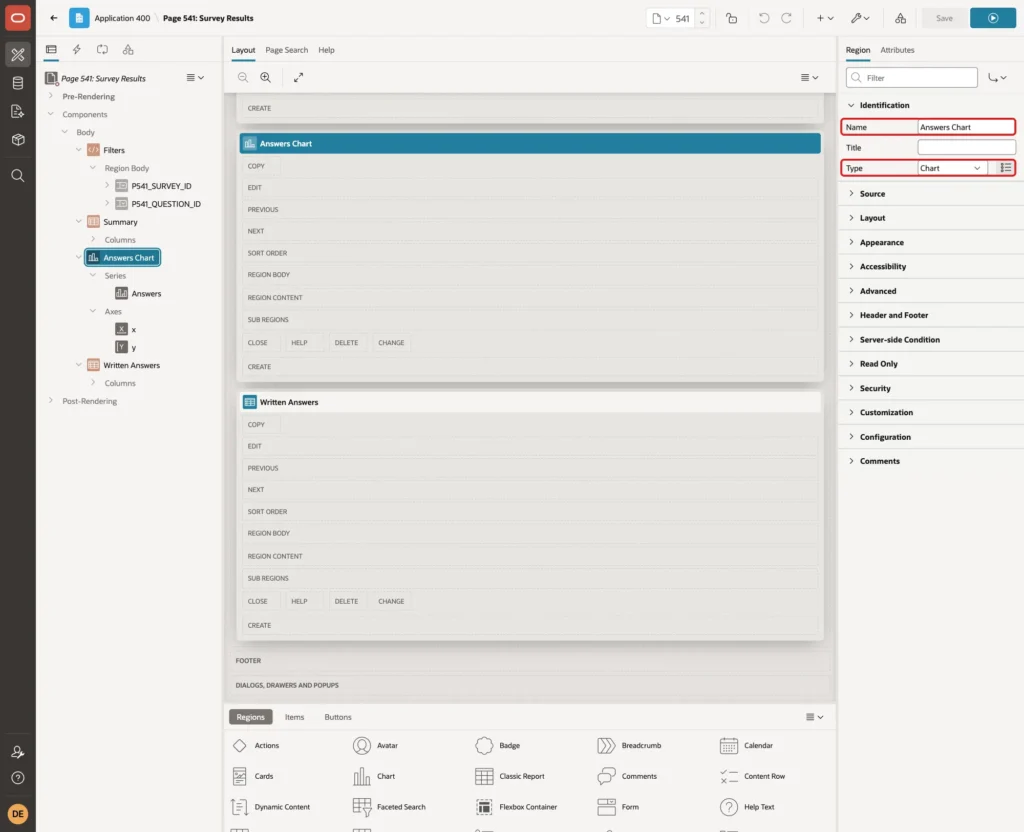Image resolution: width=1024 pixels, height=832 pixels.
Task: Show the Buttons gallery tab
Action: pos(338,717)
